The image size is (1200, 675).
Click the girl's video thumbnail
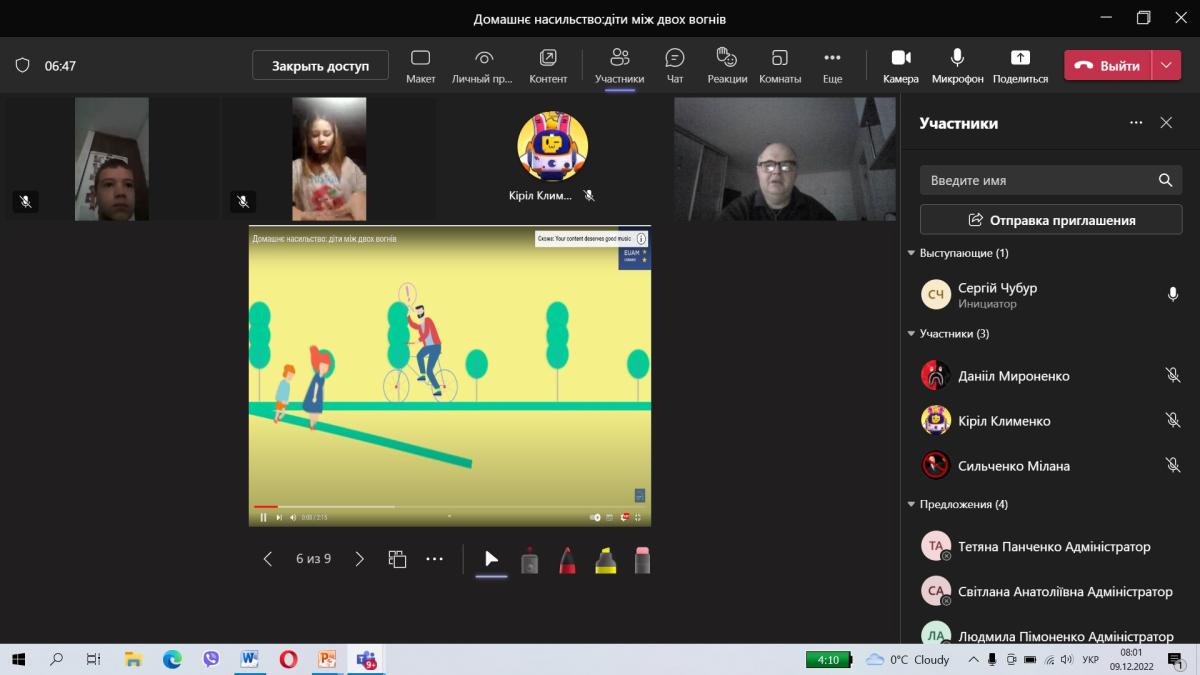[329, 158]
